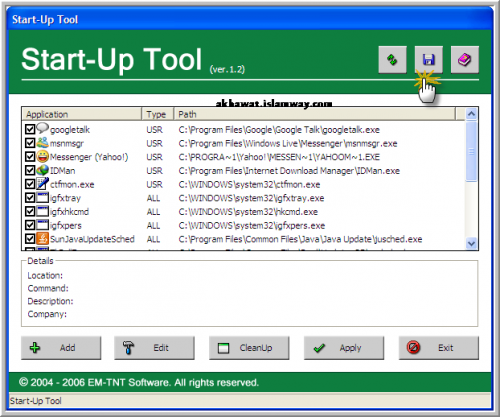Select the IDMan globe icon

point(42,170)
